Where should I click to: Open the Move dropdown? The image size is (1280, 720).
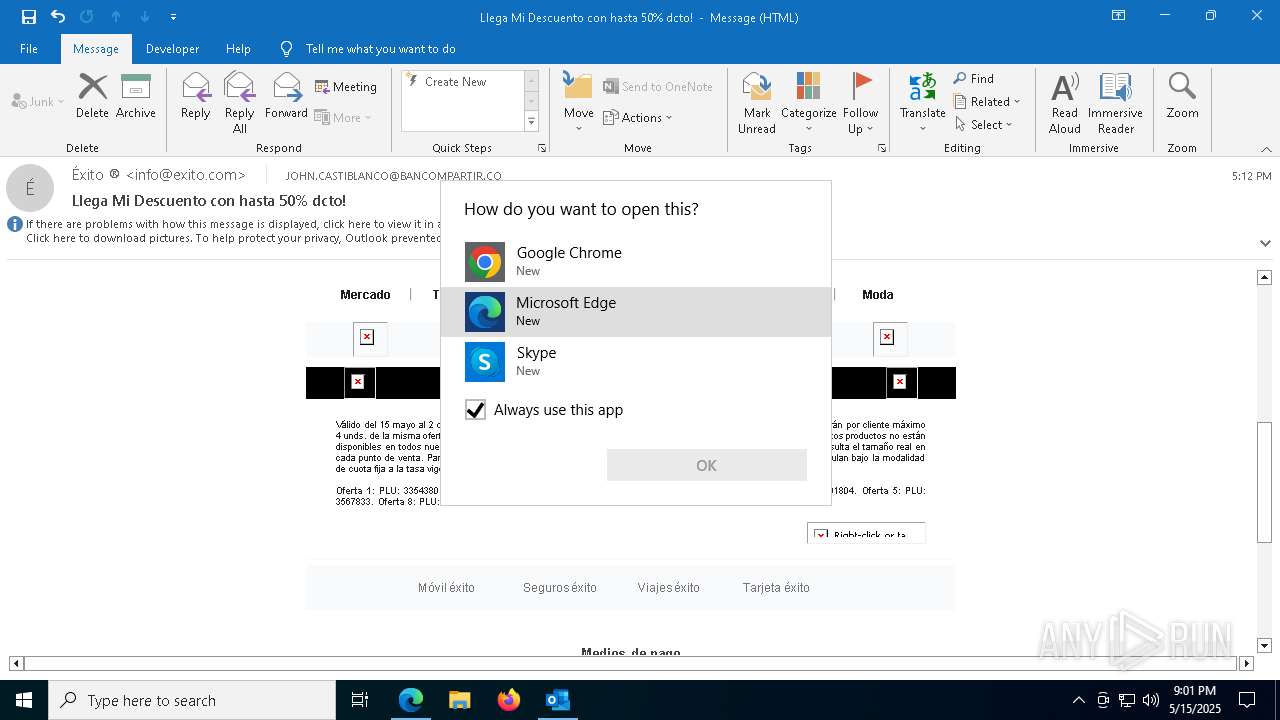click(x=579, y=102)
